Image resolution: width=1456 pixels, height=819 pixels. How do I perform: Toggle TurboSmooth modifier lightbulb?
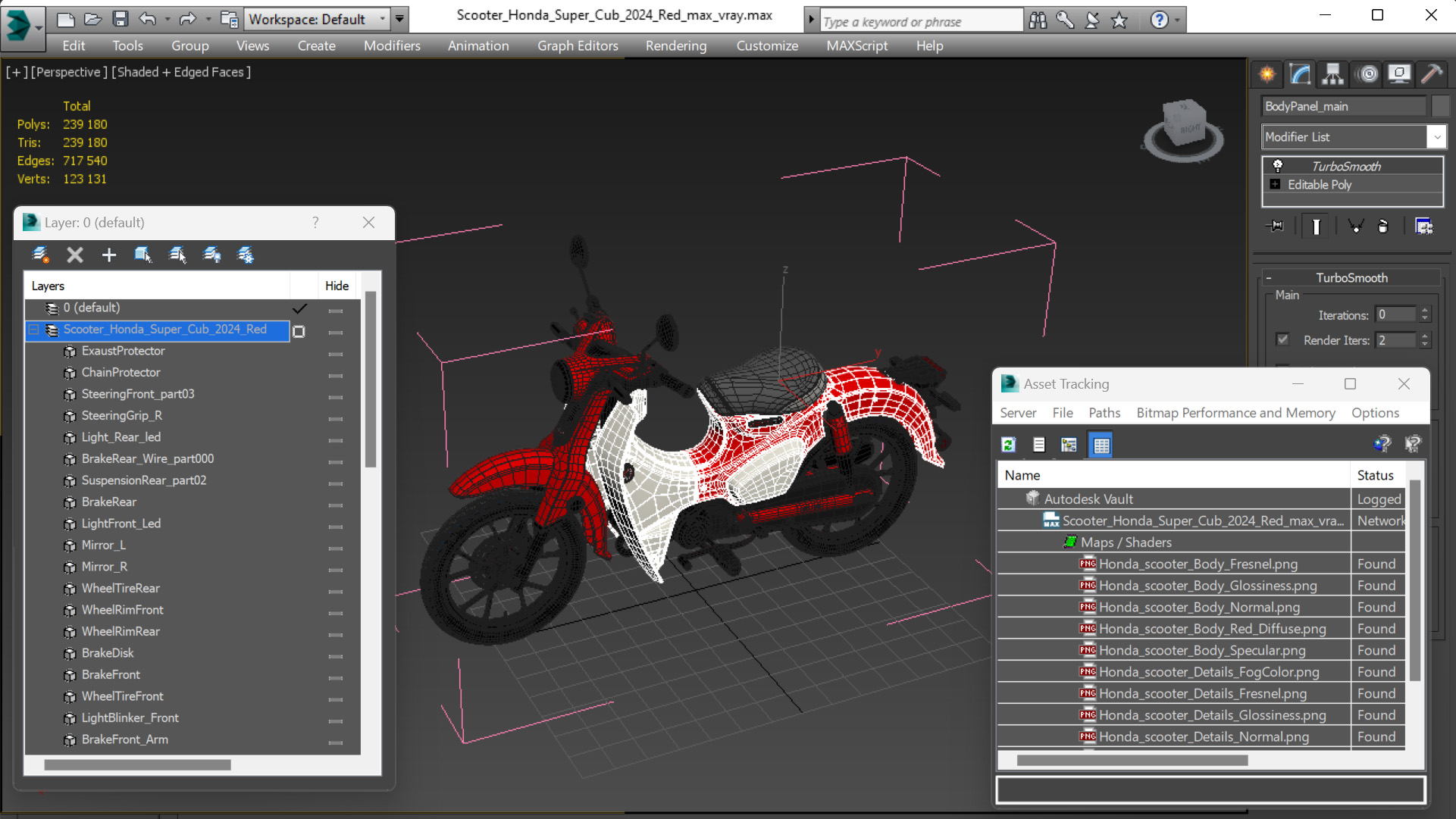pos(1277,165)
